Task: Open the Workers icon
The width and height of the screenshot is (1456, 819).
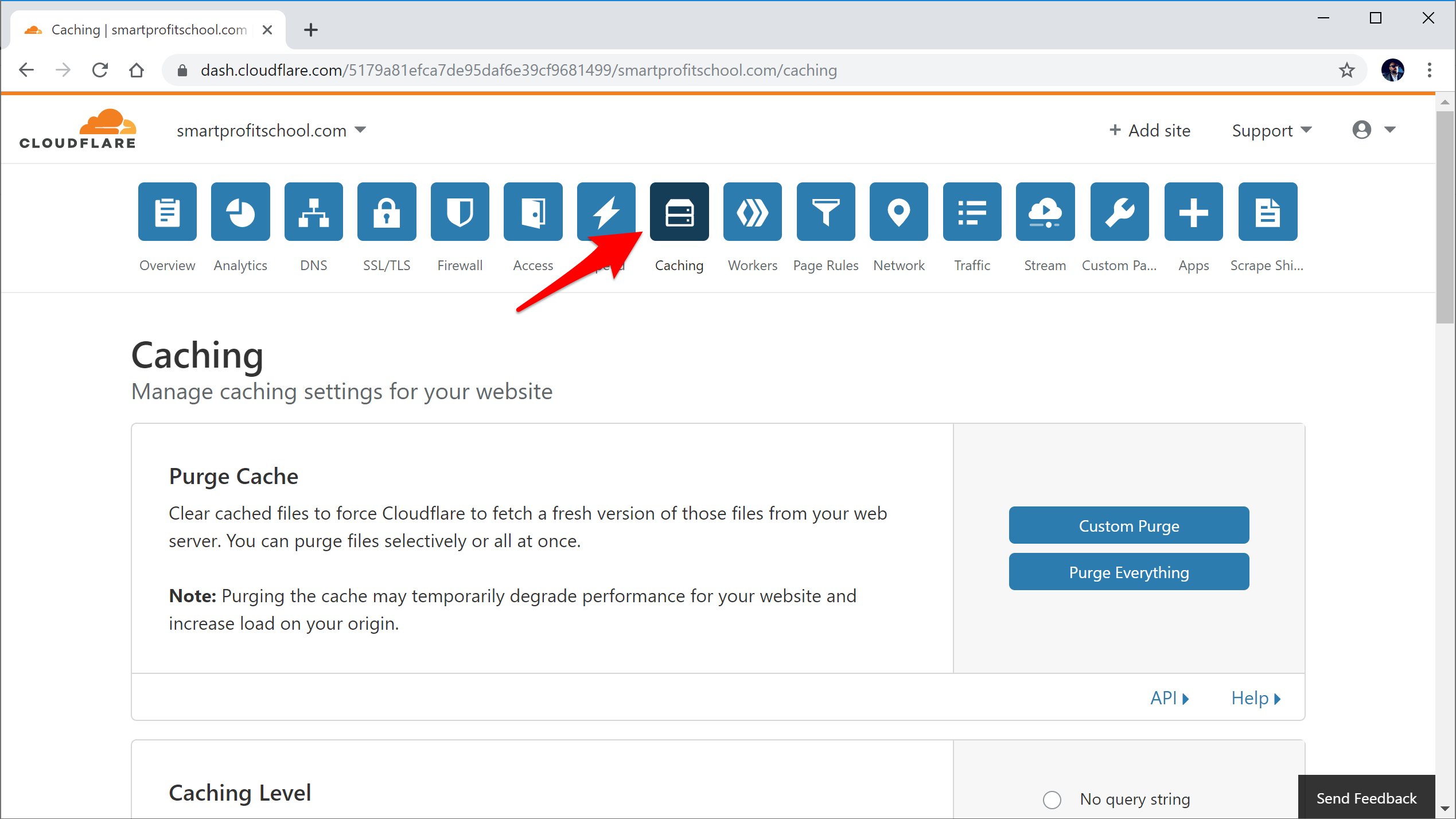Action: pos(753,212)
